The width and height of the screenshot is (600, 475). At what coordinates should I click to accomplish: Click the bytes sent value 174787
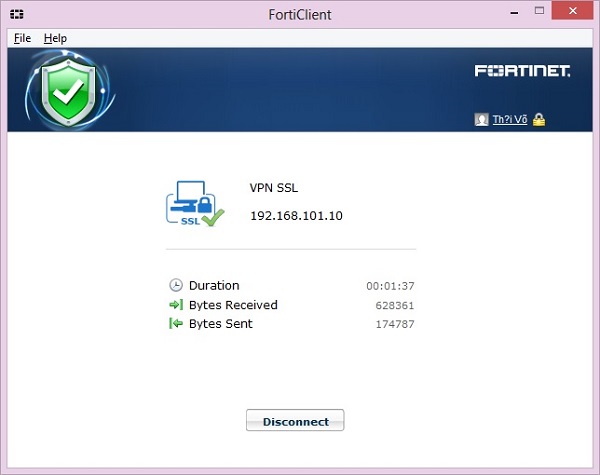[x=395, y=324]
